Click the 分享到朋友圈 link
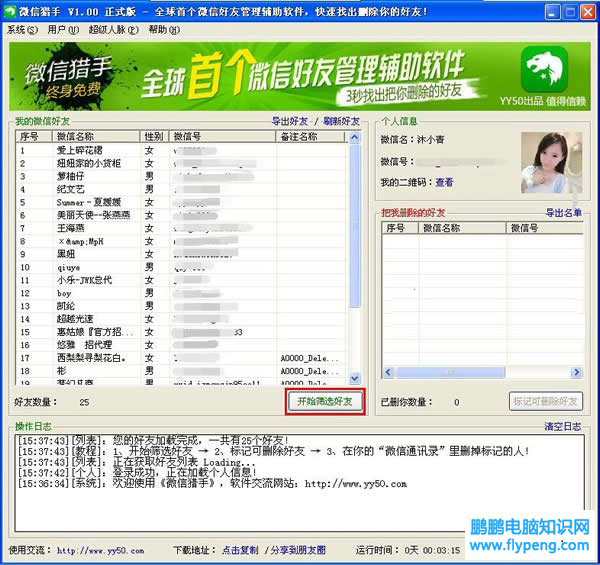600x565 pixels. point(298,550)
